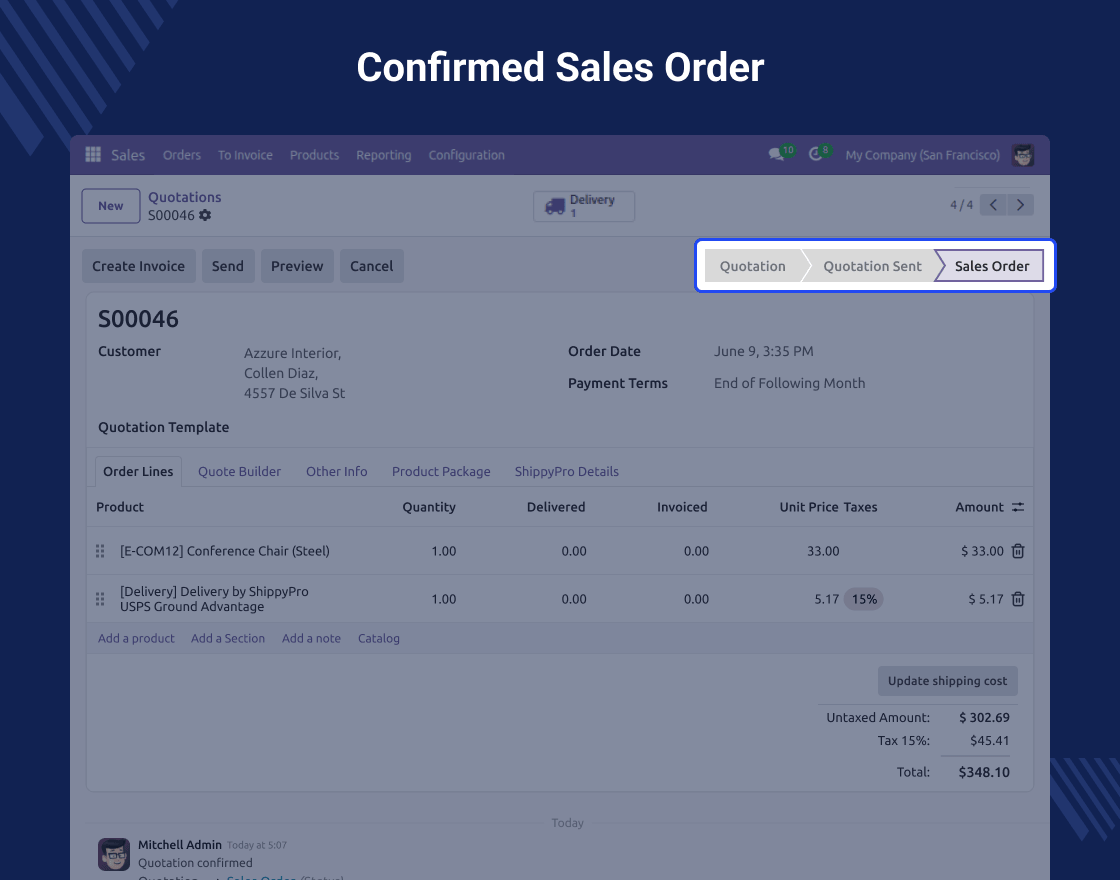Open the Reporting menu
Image resolution: width=1120 pixels, height=880 pixels.
(384, 155)
